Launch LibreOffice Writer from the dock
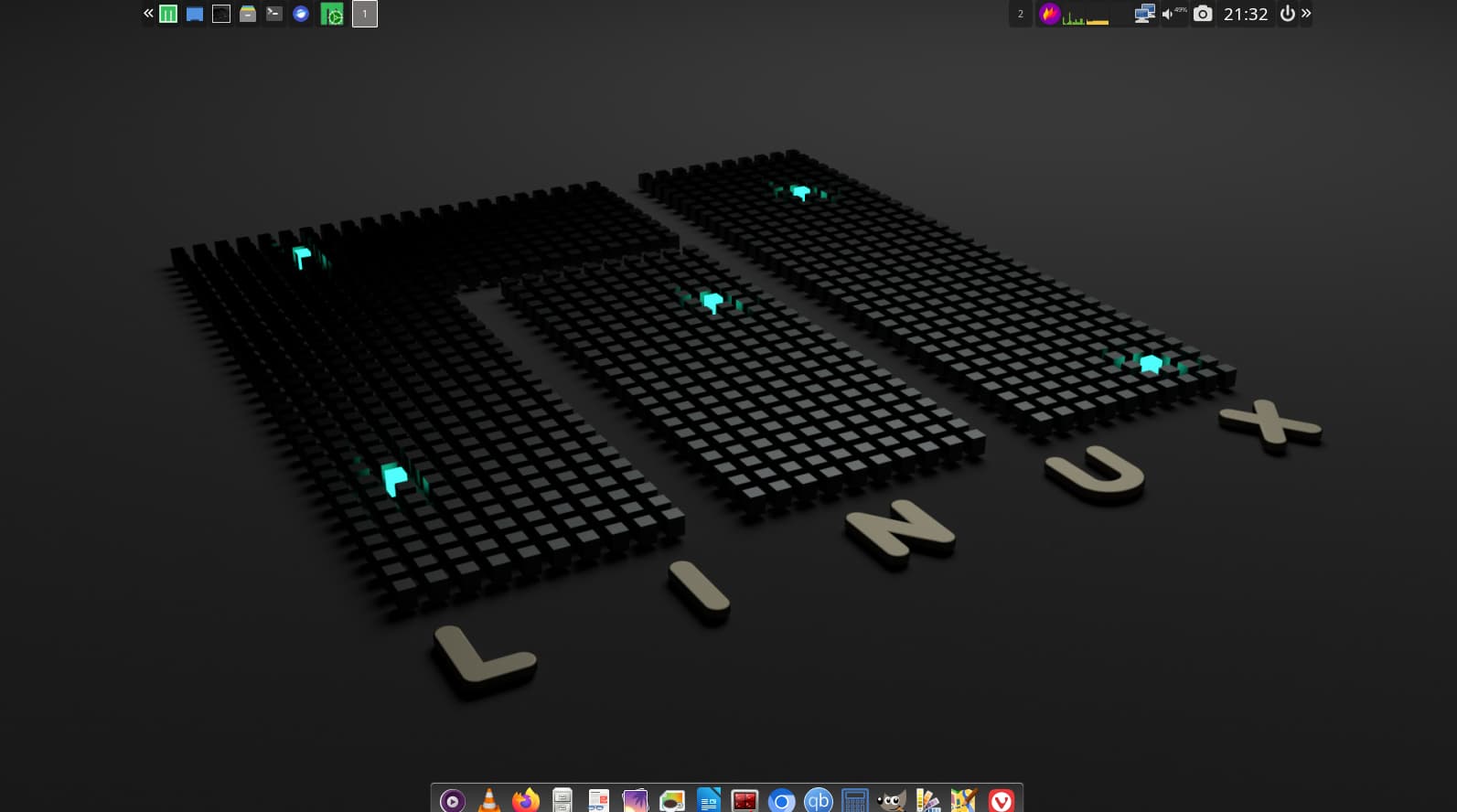 click(709, 801)
